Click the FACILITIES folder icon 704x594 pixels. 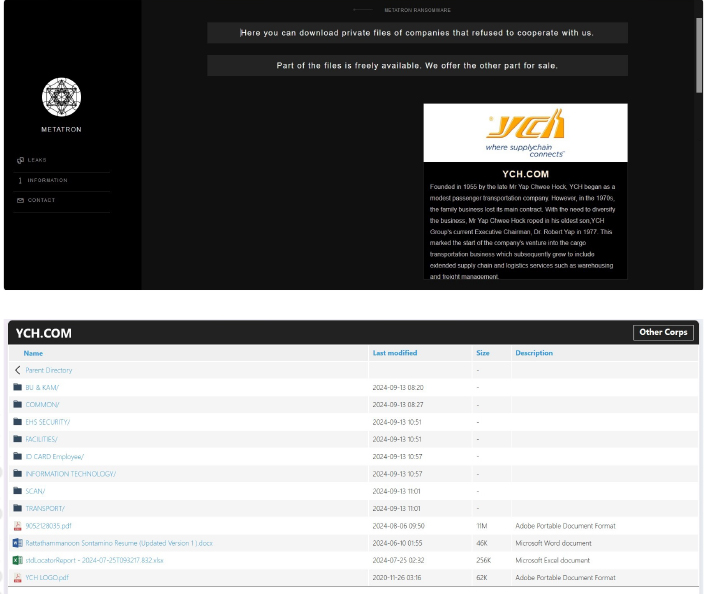click(18, 439)
